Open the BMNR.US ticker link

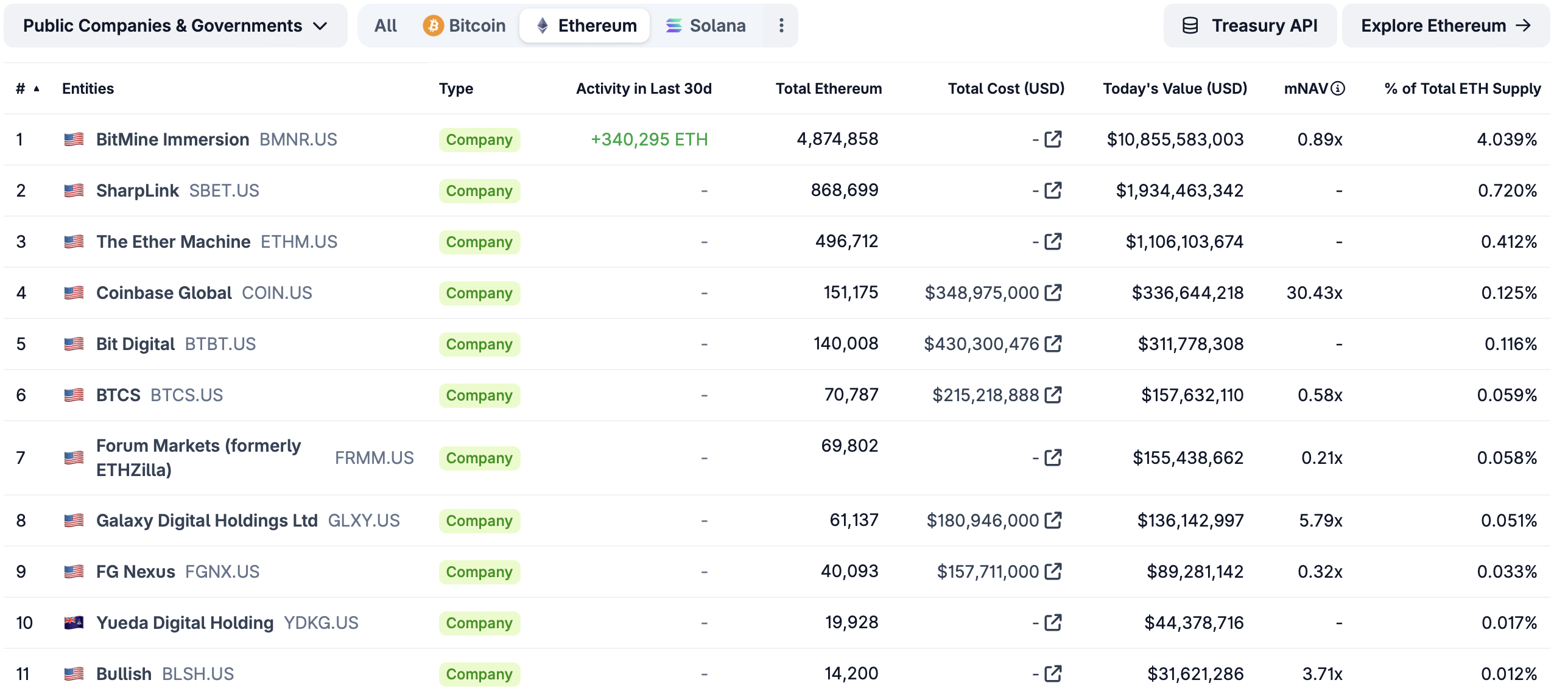298,139
